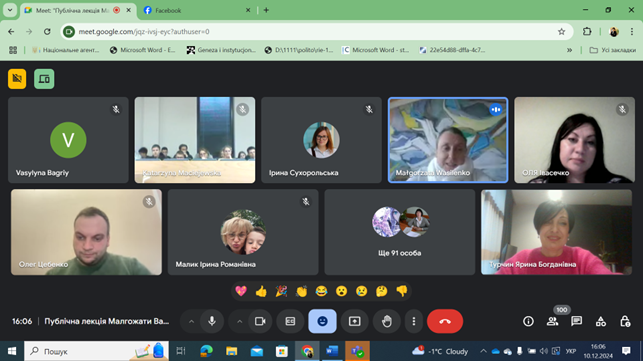Screen dimensions: 643x361
Task: Show the participants list
Action: point(552,321)
